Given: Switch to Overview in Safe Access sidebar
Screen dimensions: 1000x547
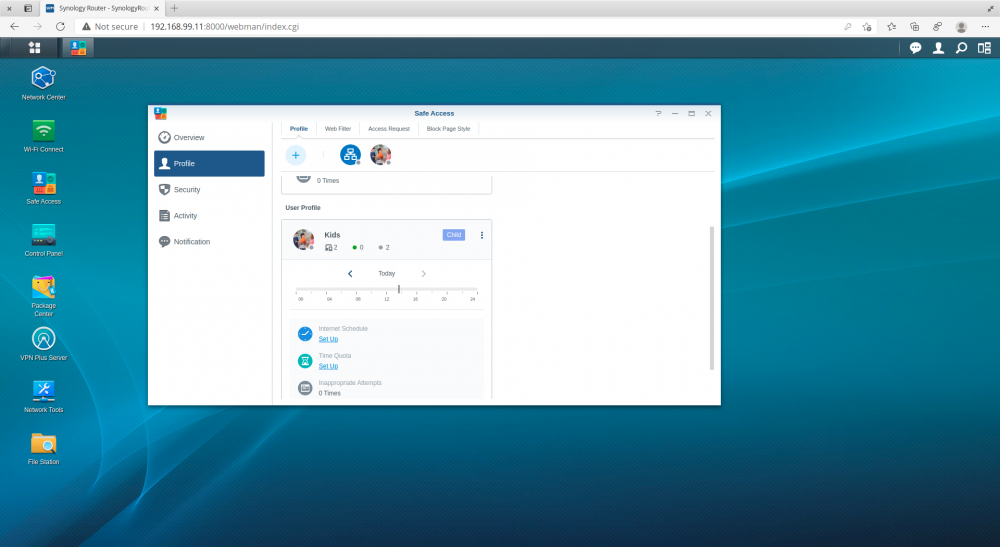Looking at the screenshot, I should click(209, 138).
